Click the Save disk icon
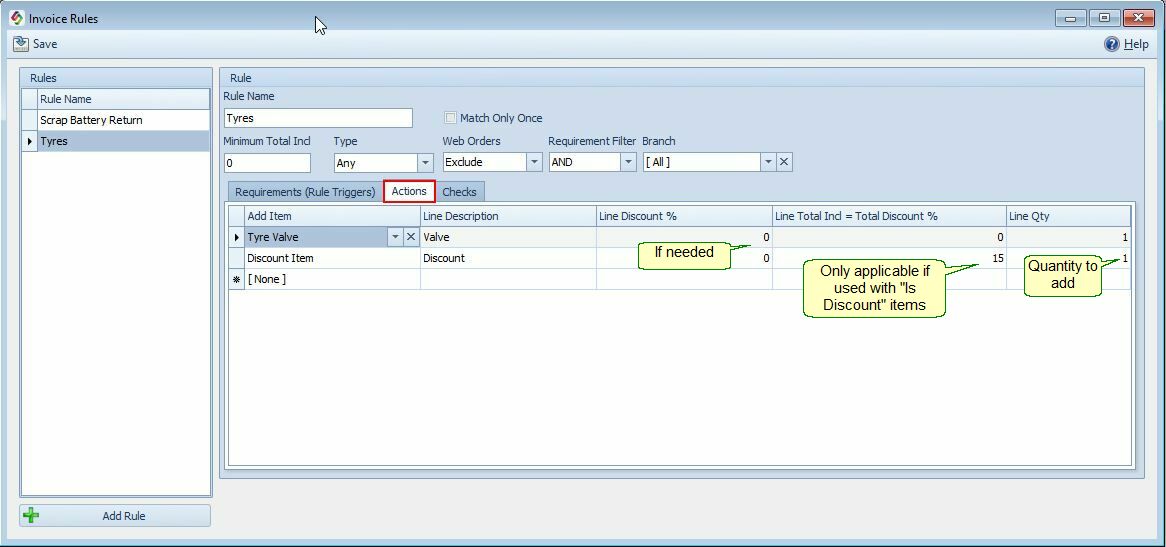 coord(20,44)
